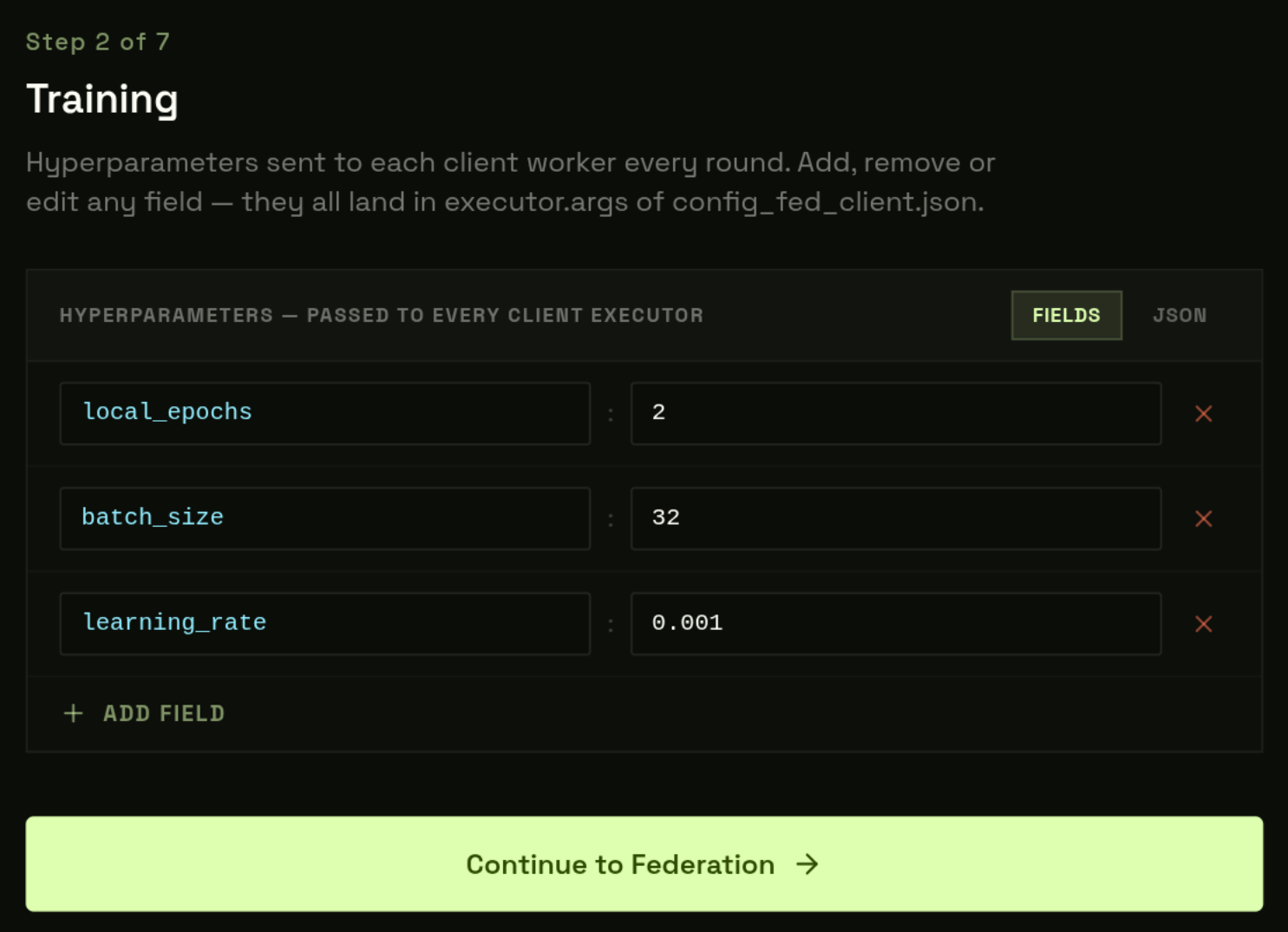Click the description mentioning config_fed_client.json
Image resolution: width=1288 pixels, height=932 pixels.
click(511, 182)
